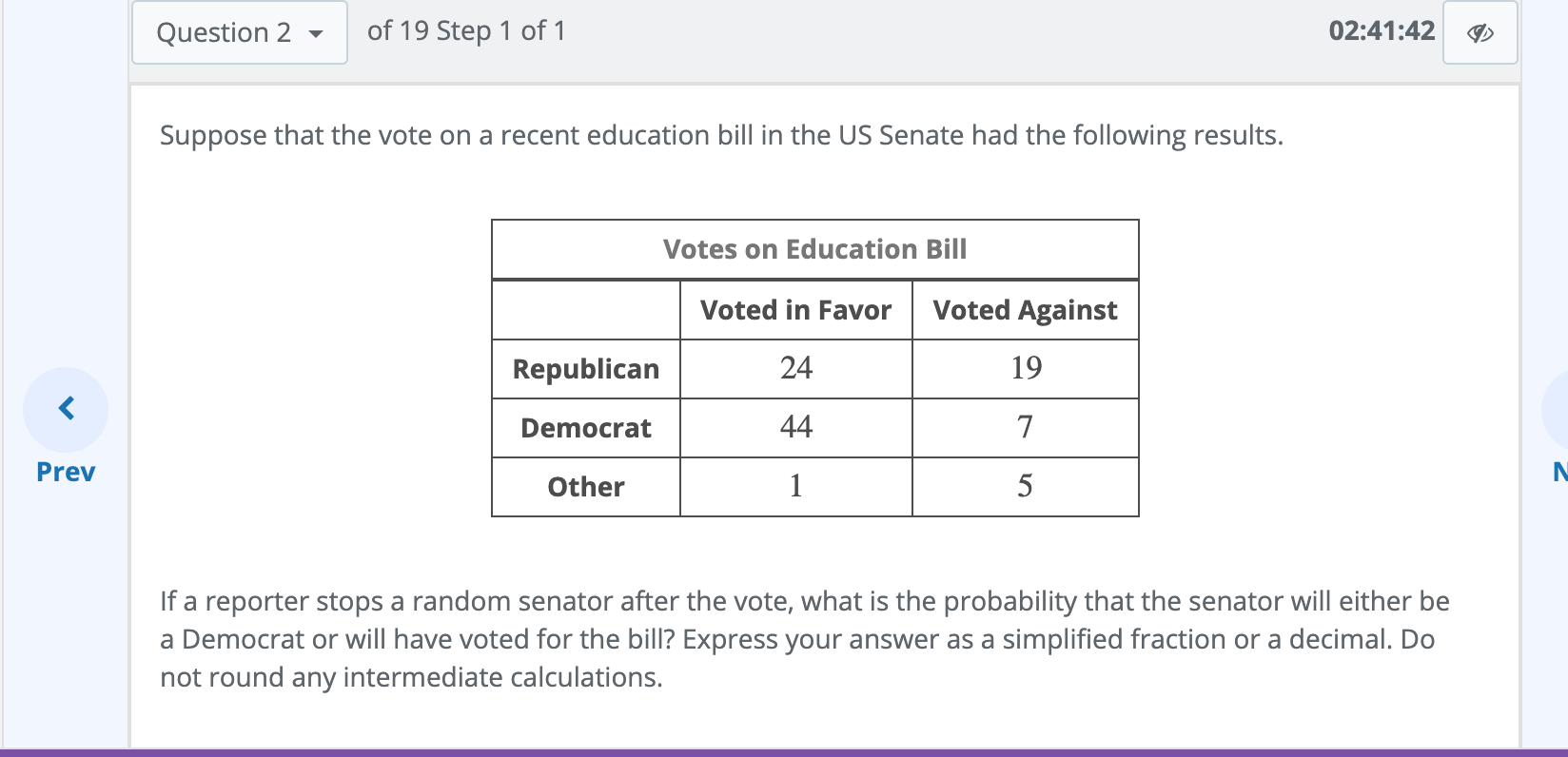Select the table cell containing 19
The width and height of the screenshot is (1568, 757).
pyautogui.click(x=1025, y=369)
